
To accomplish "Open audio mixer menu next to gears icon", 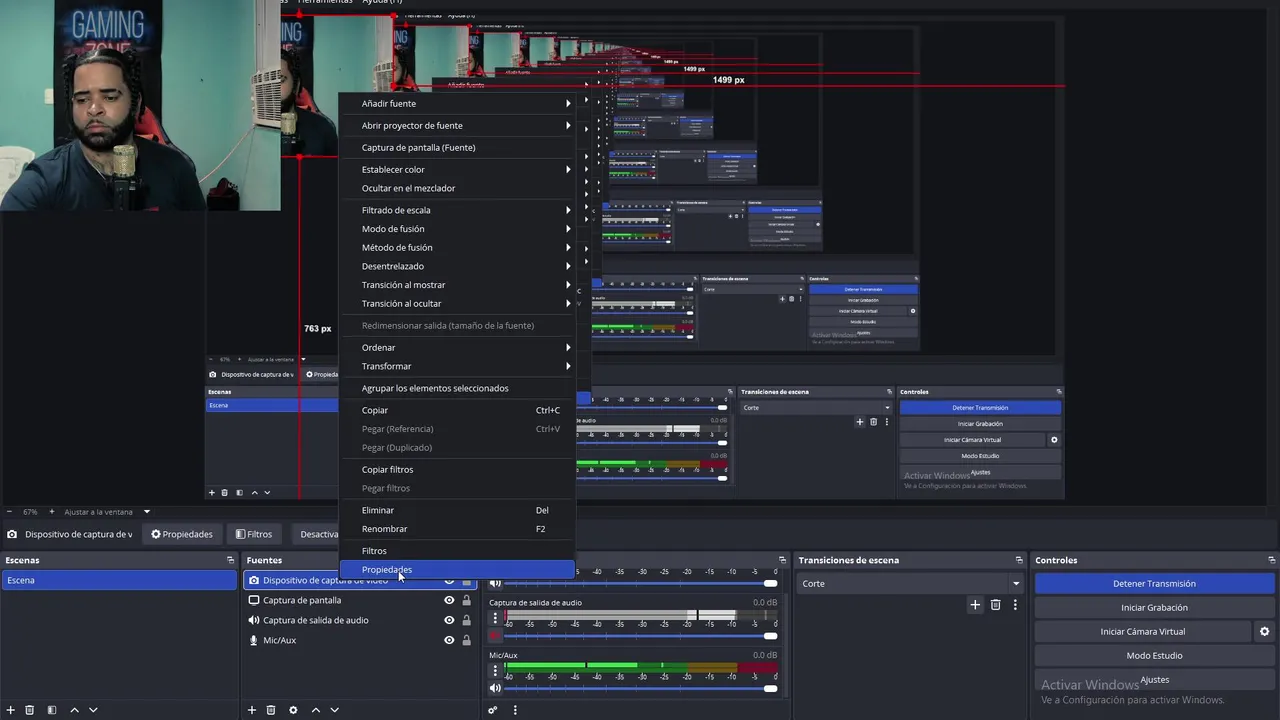I will point(515,710).
